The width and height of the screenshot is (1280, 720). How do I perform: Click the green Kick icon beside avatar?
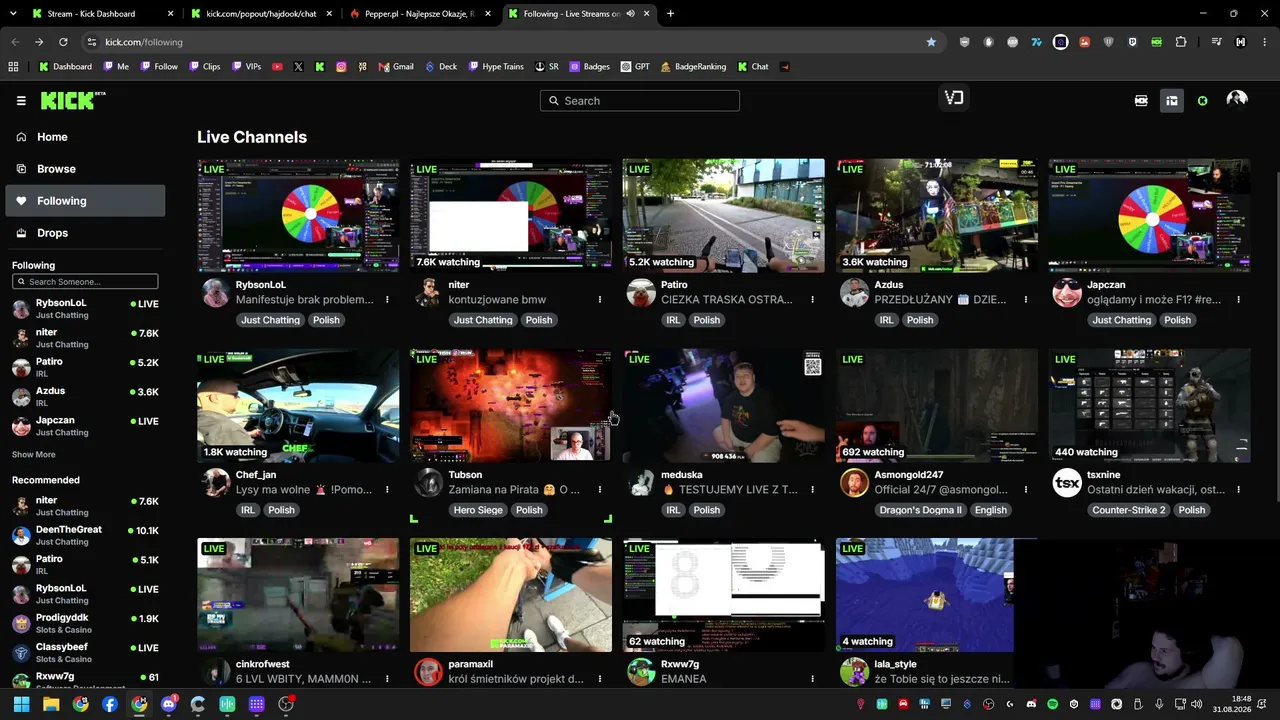1202,100
